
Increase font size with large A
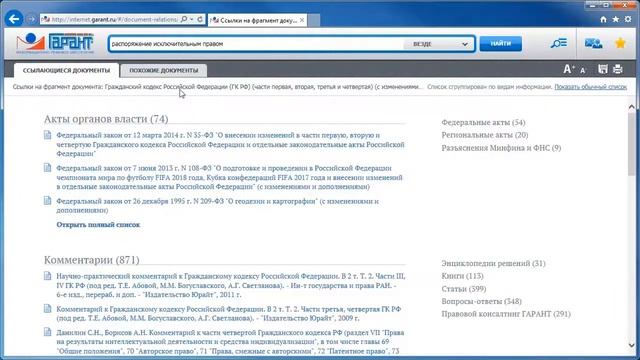click(569, 69)
